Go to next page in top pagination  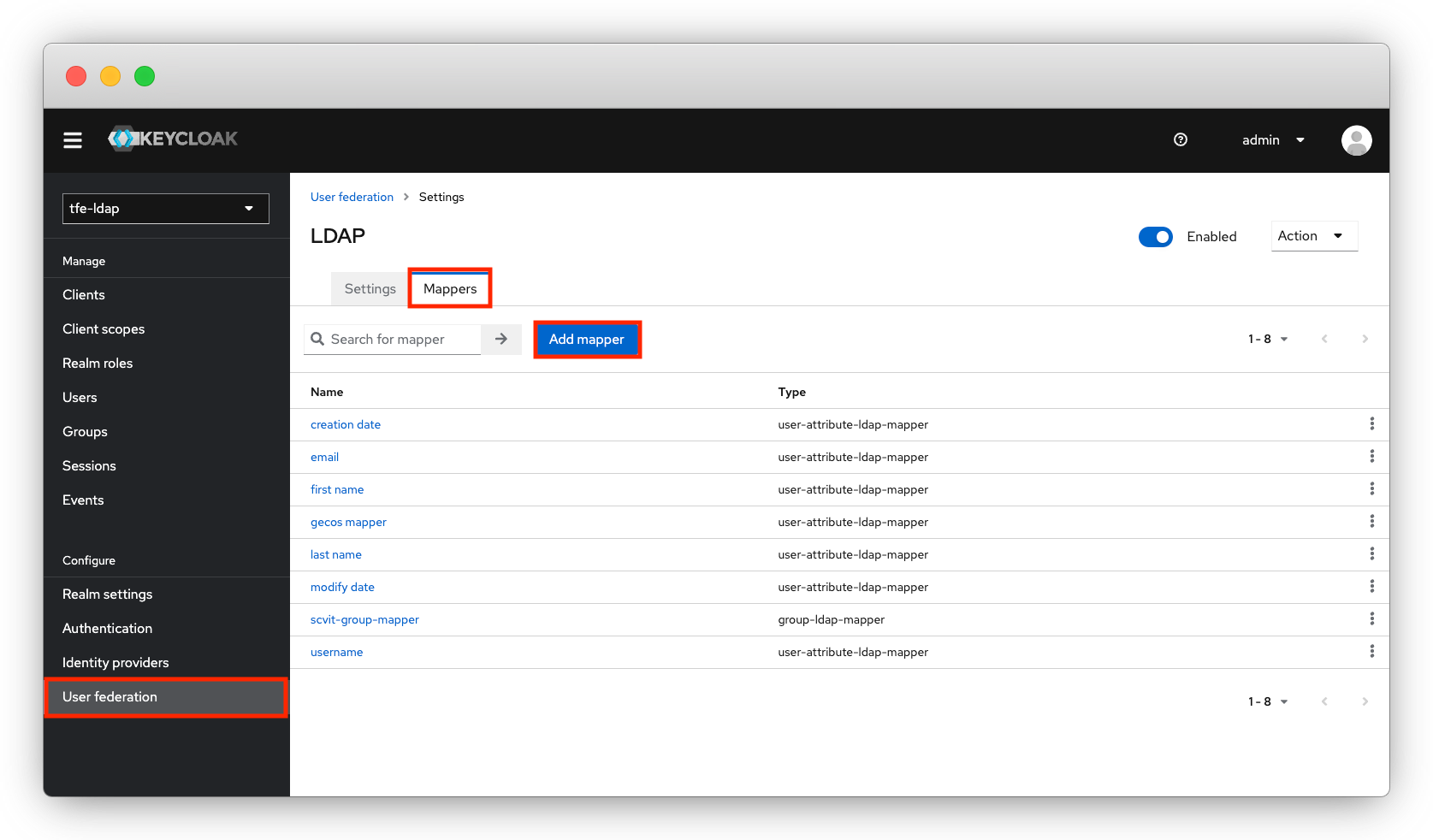click(x=1365, y=339)
